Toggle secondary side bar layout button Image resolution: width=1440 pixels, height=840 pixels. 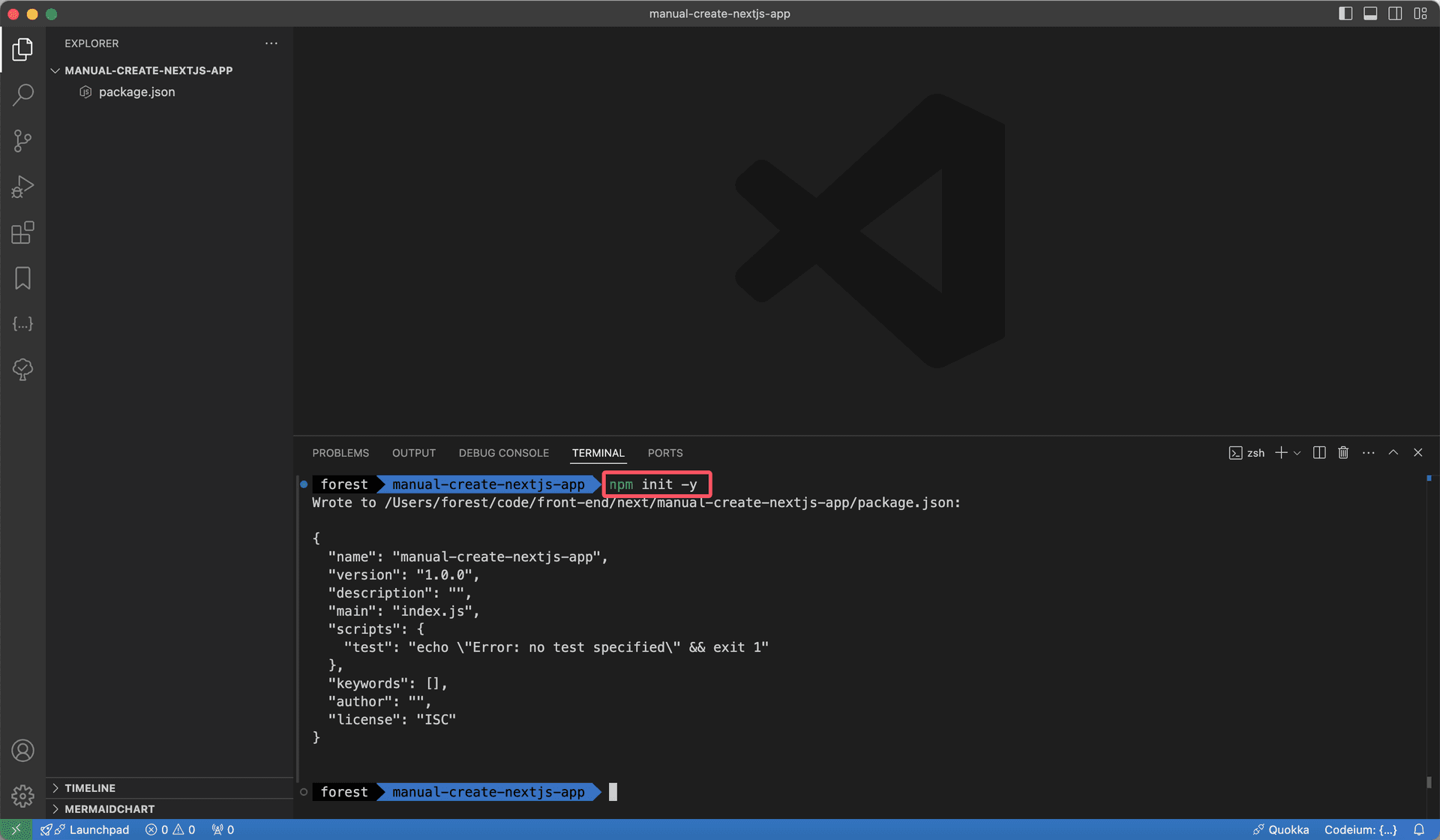[1395, 13]
